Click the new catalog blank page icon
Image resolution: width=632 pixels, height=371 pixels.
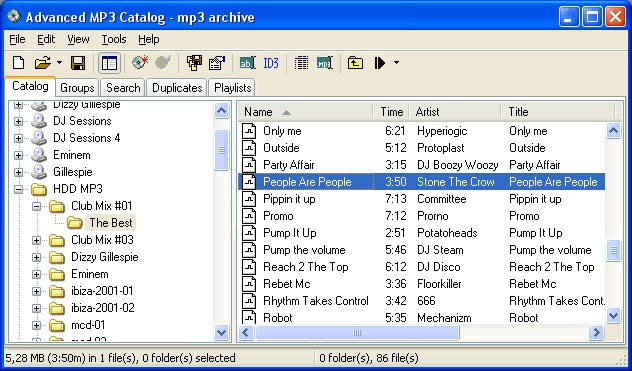pyautogui.click(x=19, y=63)
